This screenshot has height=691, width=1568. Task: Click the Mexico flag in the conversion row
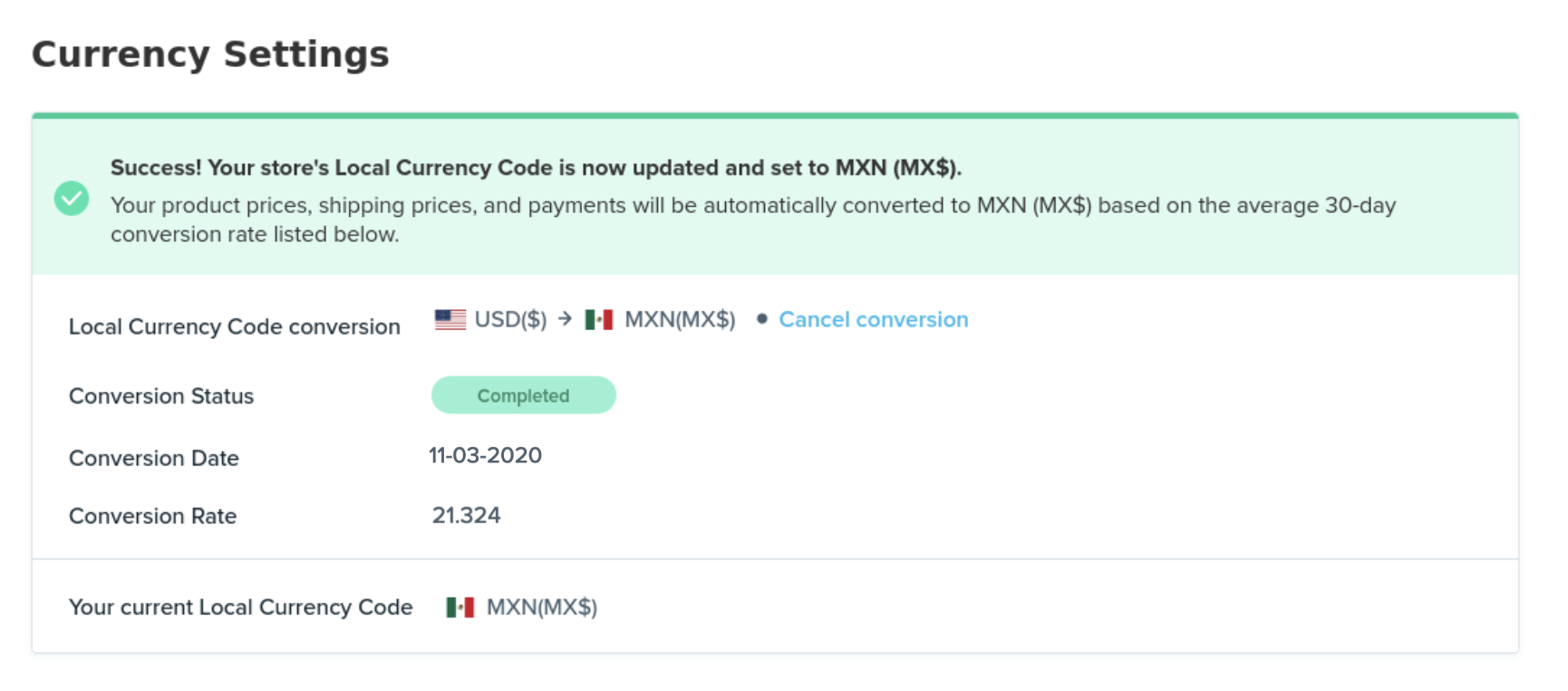pos(599,319)
